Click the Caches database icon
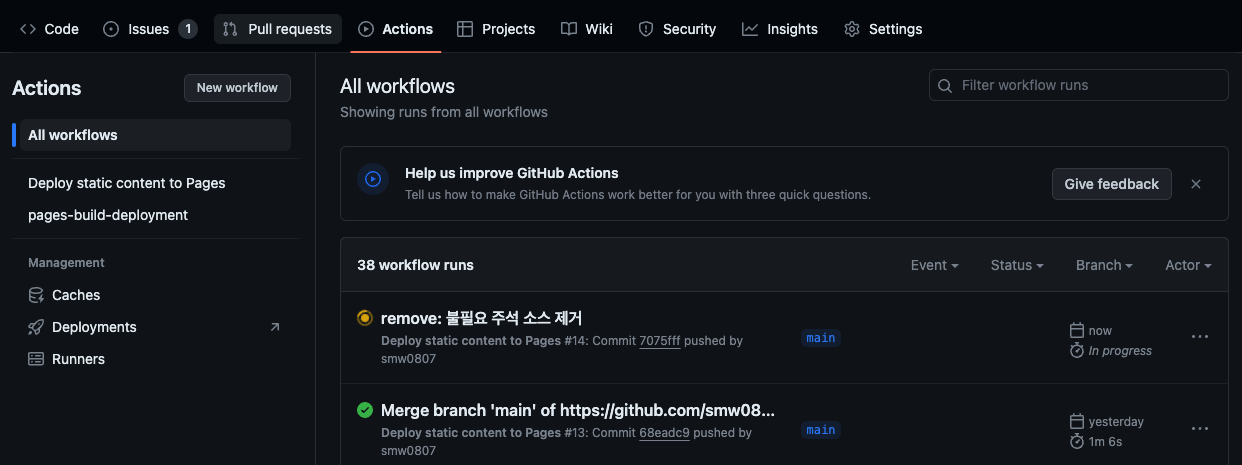 pos(36,295)
